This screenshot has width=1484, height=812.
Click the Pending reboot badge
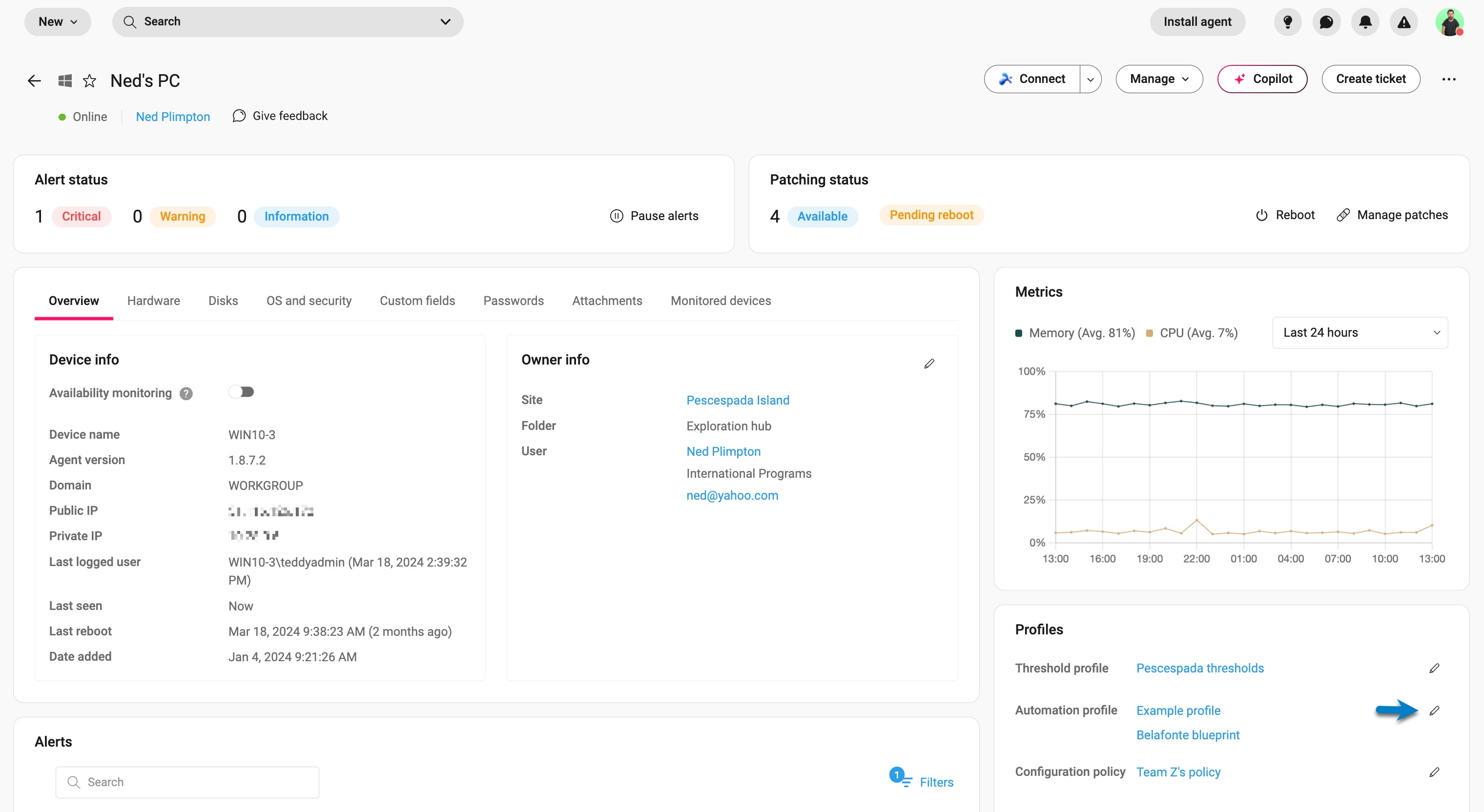point(931,215)
